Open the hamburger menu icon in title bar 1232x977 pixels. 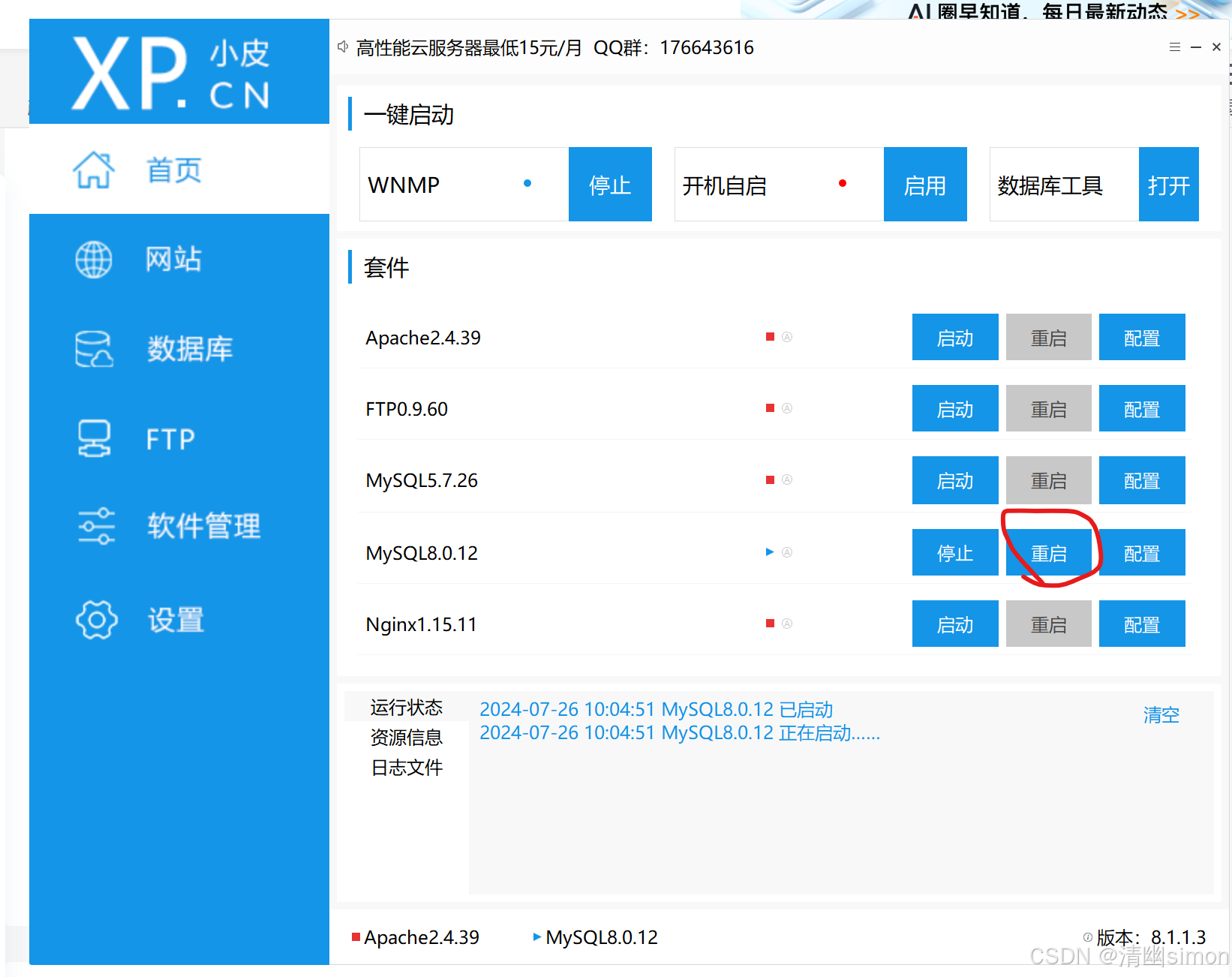pos(1175,47)
